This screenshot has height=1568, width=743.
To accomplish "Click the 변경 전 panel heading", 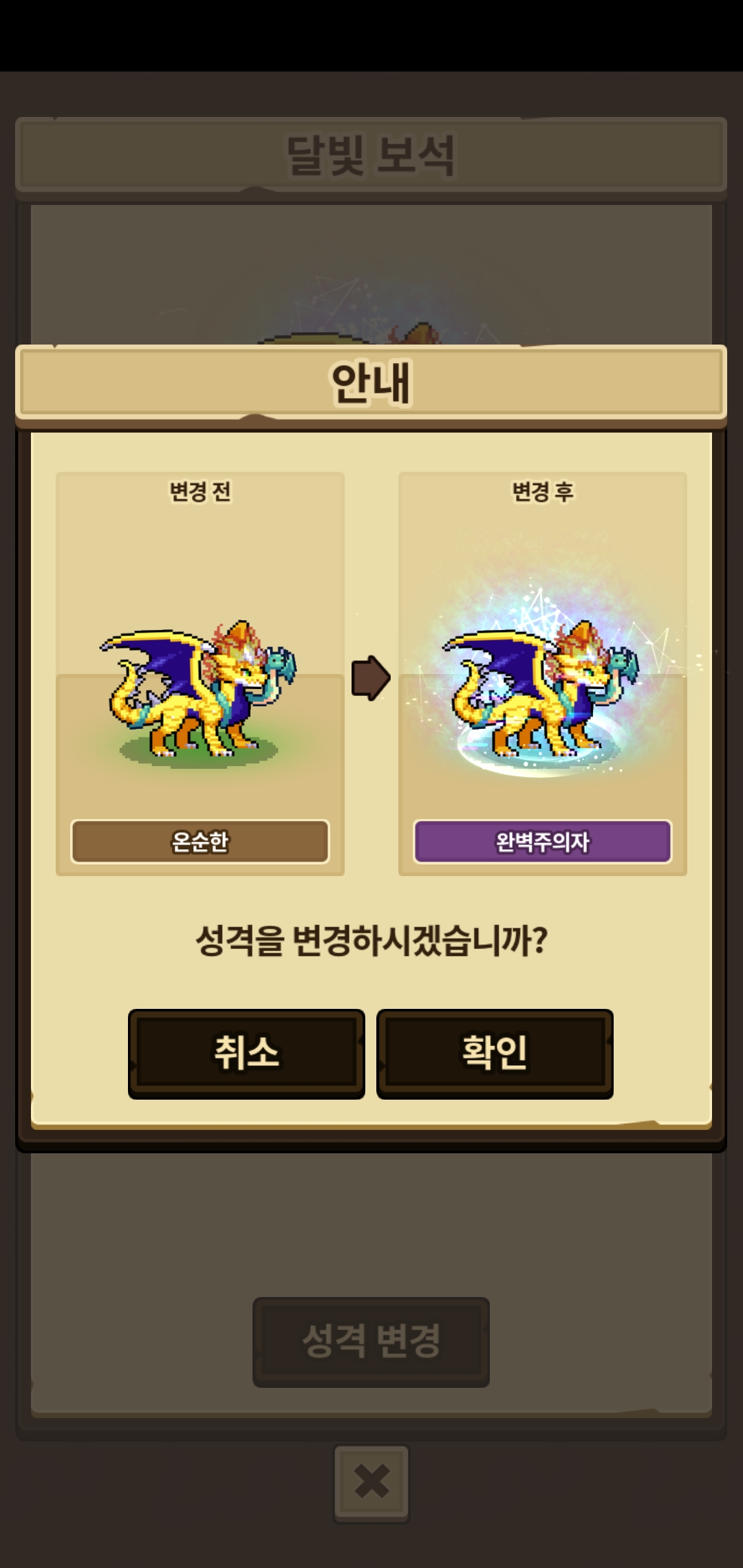I will point(200,492).
